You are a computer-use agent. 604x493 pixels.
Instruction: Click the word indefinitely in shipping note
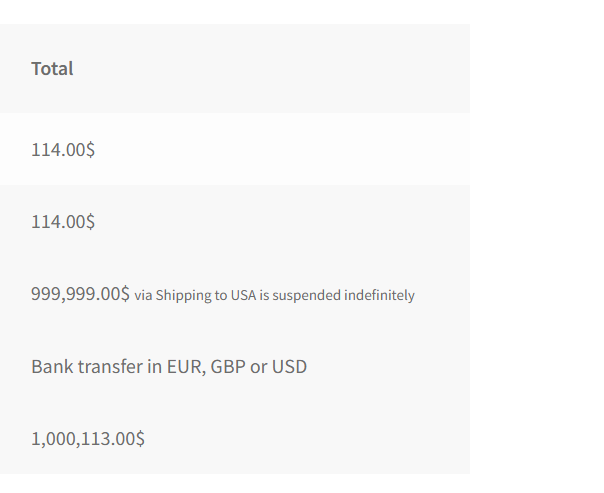tap(379, 295)
